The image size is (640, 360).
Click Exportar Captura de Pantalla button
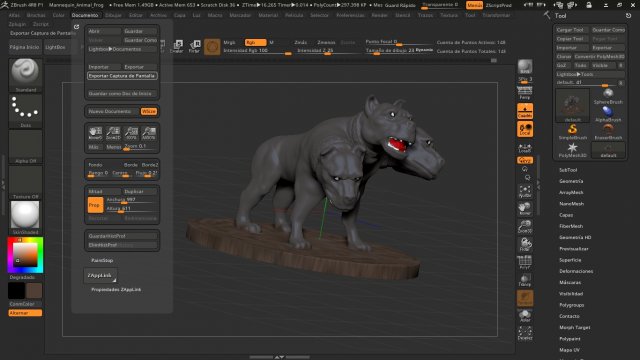point(122,76)
